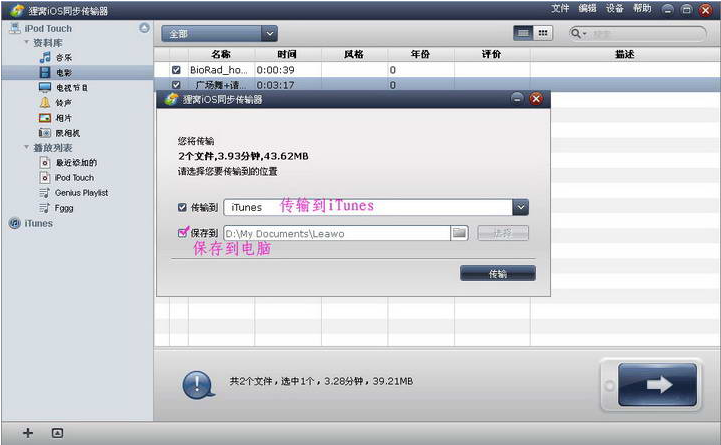This screenshot has height=445, width=721.
Task: Switch to grid view icon
Action: point(543,33)
